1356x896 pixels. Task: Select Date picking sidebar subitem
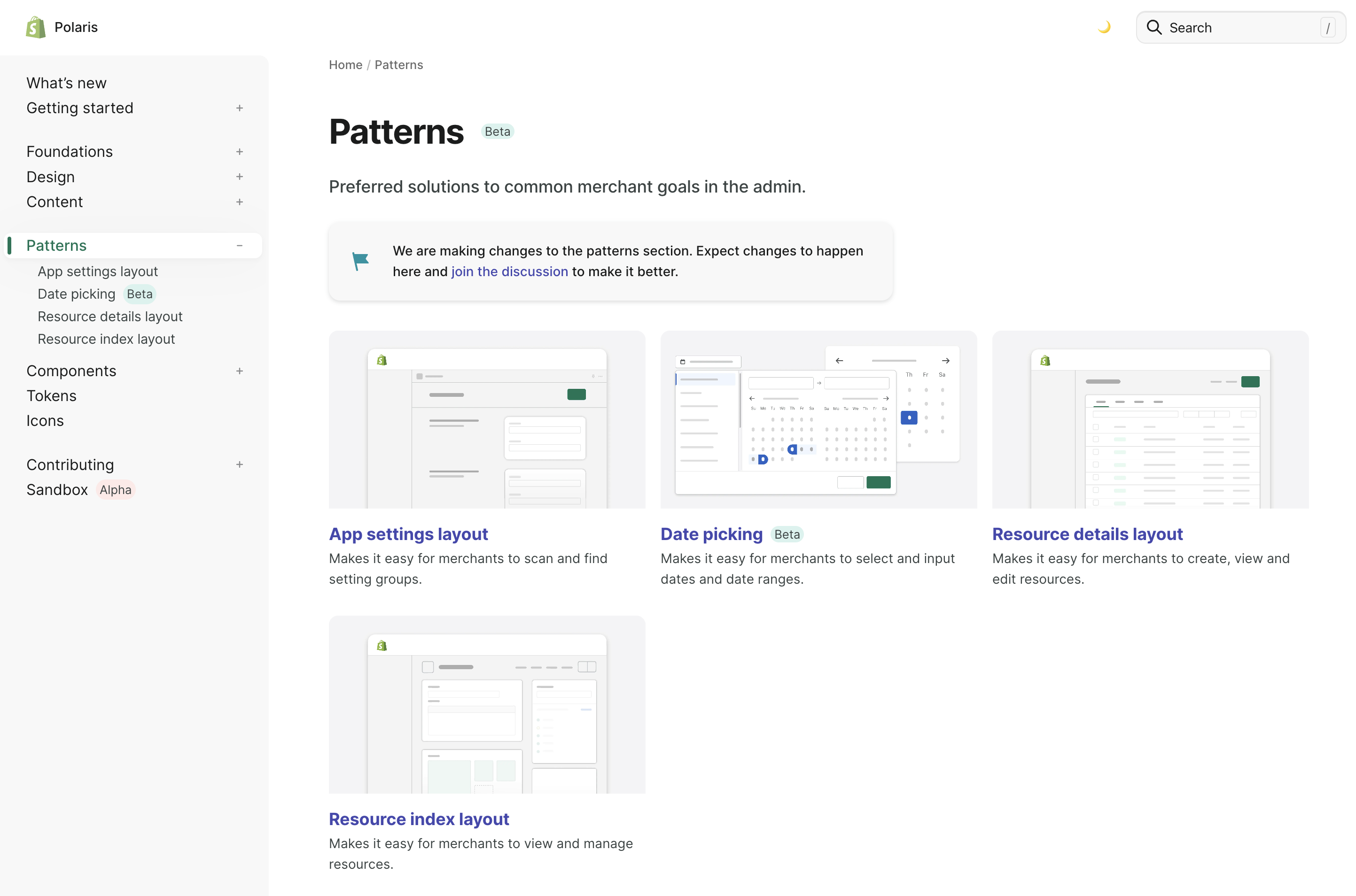[x=77, y=294]
